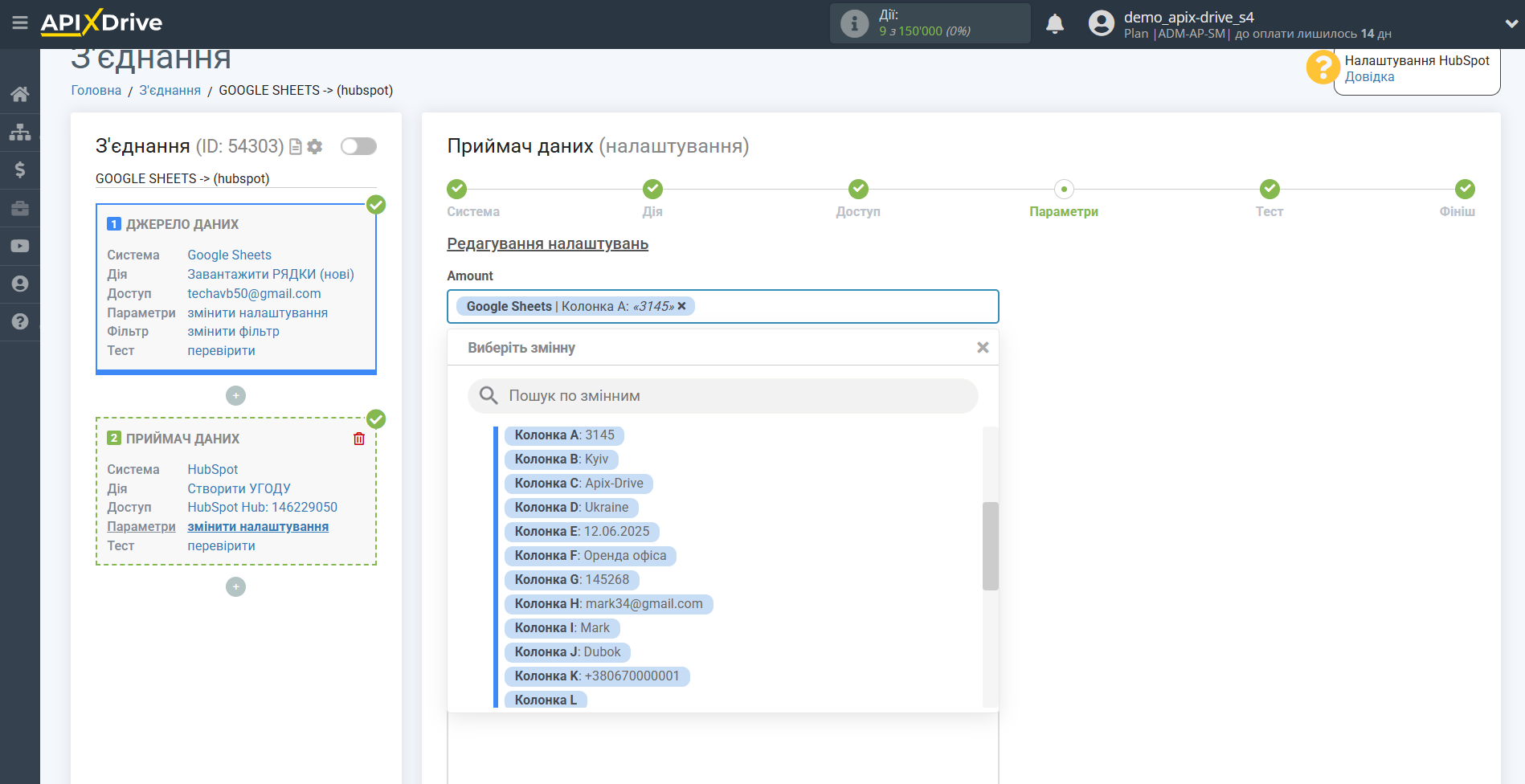The height and width of the screenshot is (784, 1525).
Task: Select variable Колонка E: 12.06.2025
Action: tap(582, 532)
